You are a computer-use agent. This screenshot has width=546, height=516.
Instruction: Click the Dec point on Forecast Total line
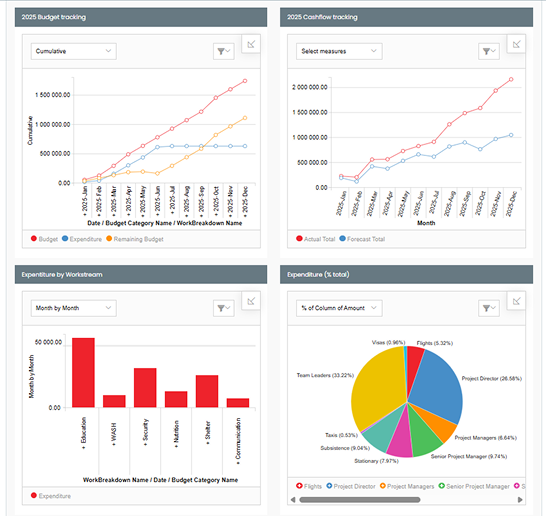click(x=511, y=135)
